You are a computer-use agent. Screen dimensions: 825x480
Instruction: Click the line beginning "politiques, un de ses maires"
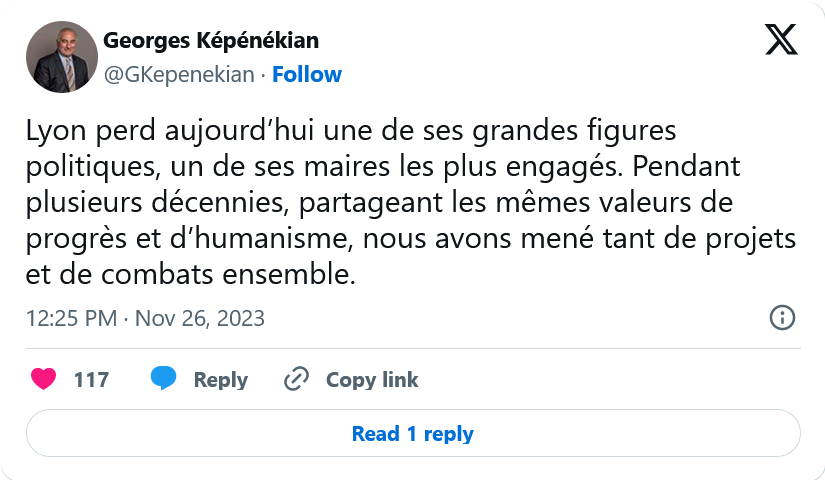pos(383,167)
